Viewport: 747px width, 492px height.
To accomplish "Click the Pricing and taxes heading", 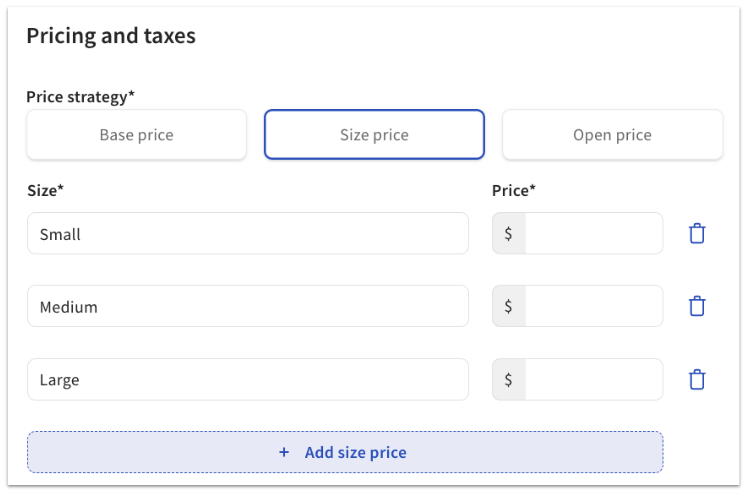I will (111, 36).
